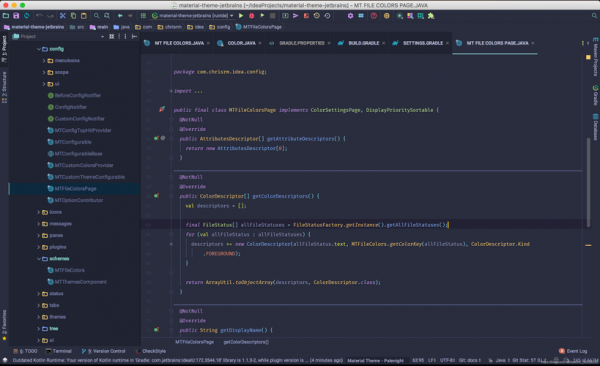Open the Terminal tool window
The width and height of the screenshot is (600, 366).
tap(59, 351)
